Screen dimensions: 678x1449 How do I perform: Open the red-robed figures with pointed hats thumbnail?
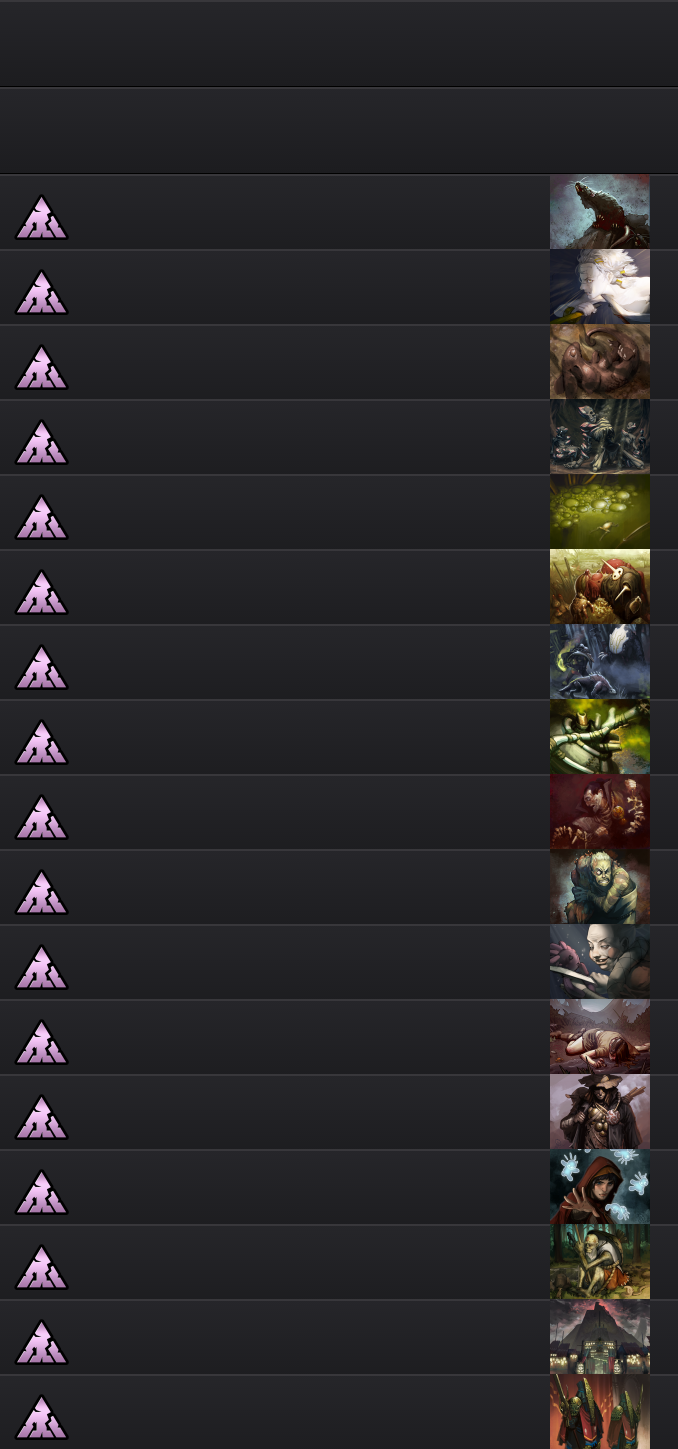coord(600,1412)
